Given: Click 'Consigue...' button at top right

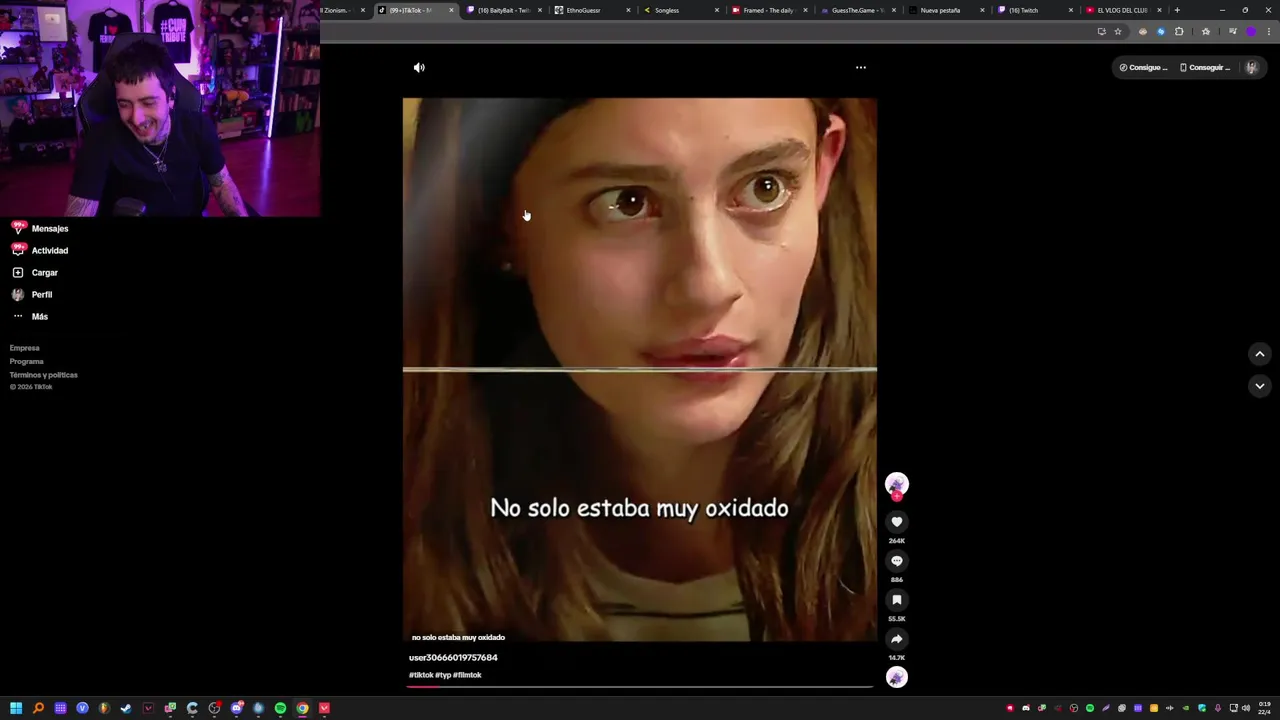Looking at the screenshot, I should tap(1143, 68).
